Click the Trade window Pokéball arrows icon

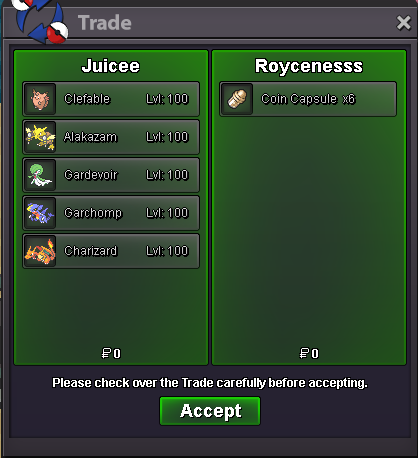pyautogui.click(x=39, y=21)
